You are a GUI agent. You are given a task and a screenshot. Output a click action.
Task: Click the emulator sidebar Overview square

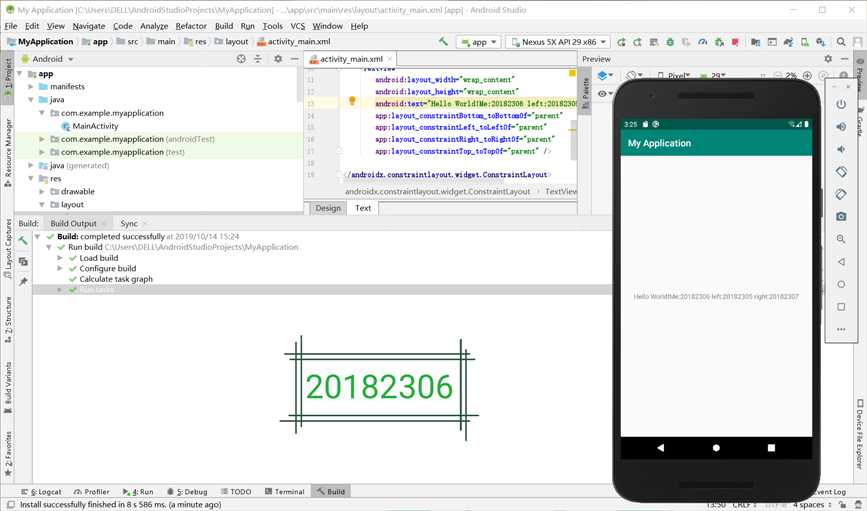point(841,306)
